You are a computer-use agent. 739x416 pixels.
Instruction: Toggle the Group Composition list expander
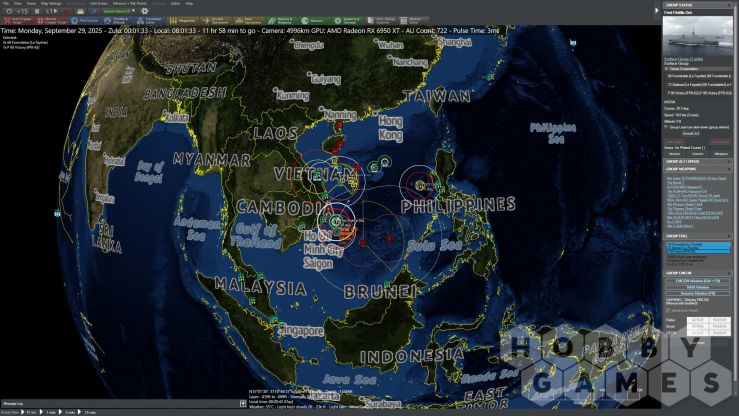(x=666, y=69)
